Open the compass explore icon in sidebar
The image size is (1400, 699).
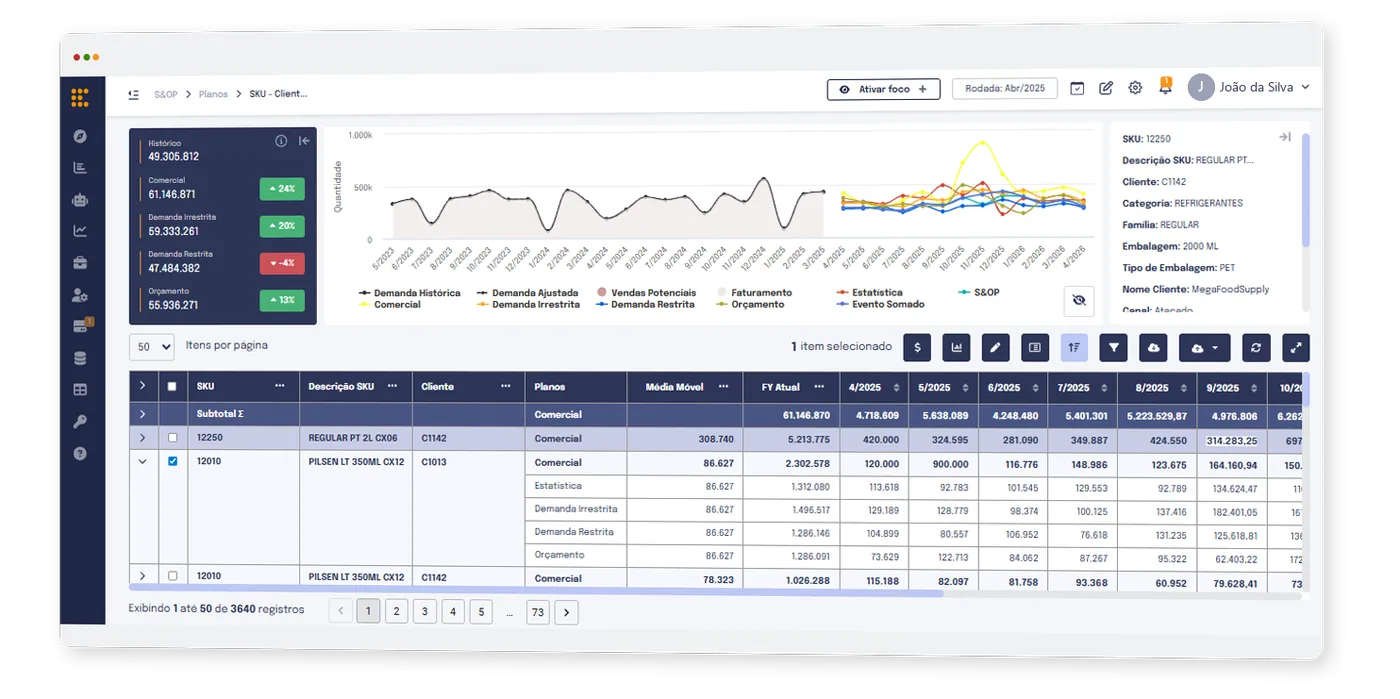pyautogui.click(x=80, y=136)
